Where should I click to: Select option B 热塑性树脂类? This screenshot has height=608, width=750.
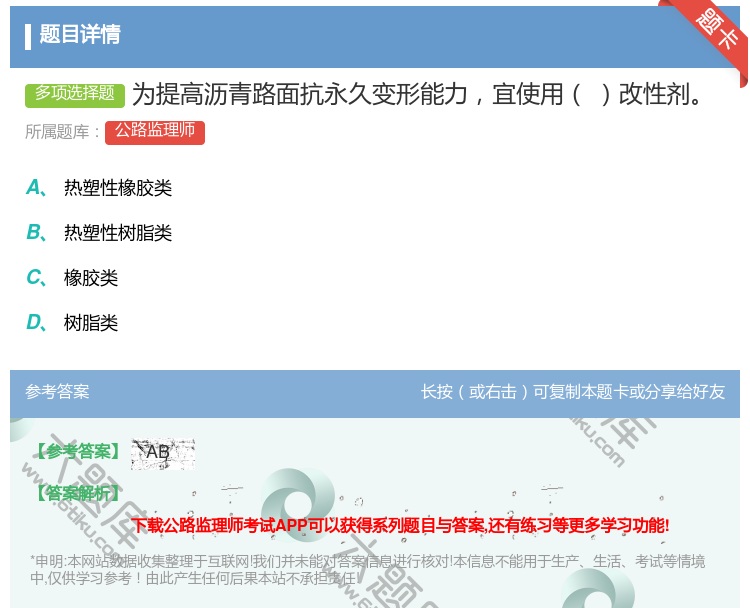click(118, 232)
